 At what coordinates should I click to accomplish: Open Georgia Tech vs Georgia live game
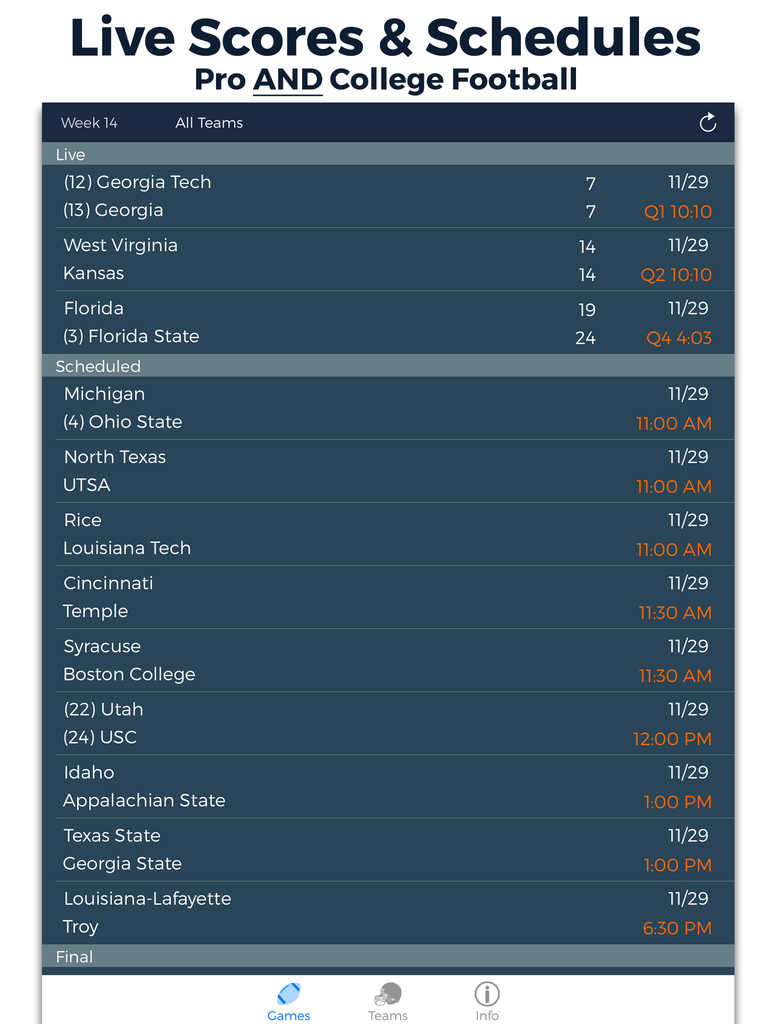pos(388,196)
